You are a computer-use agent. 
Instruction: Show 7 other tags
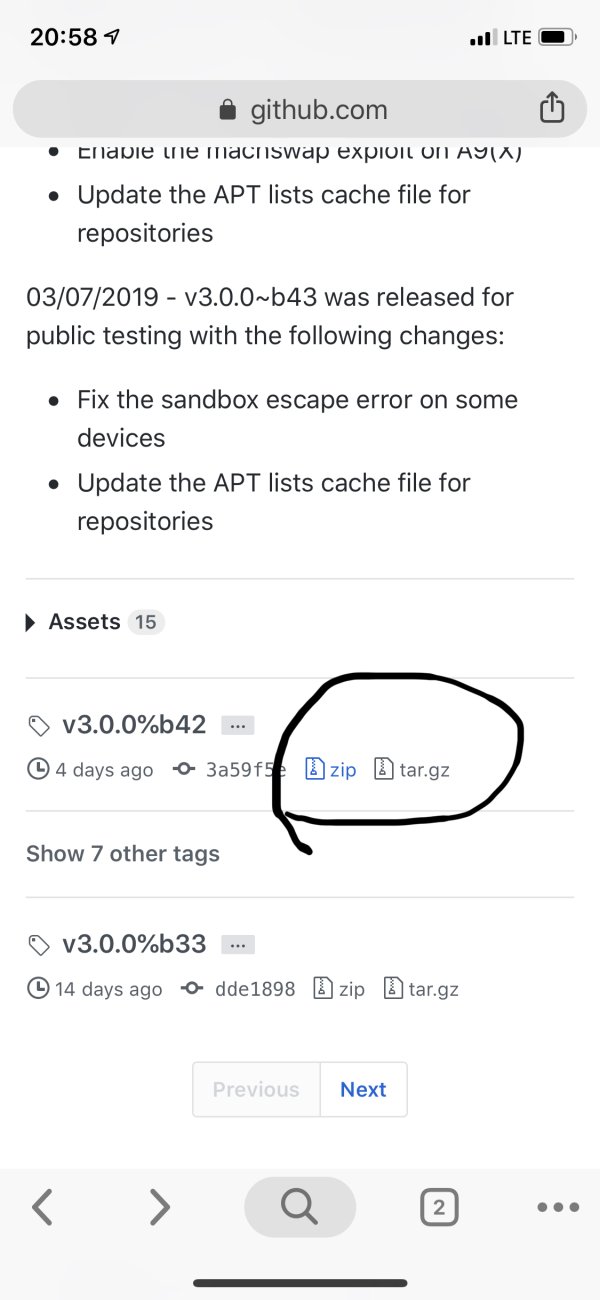[x=122, y=854]
